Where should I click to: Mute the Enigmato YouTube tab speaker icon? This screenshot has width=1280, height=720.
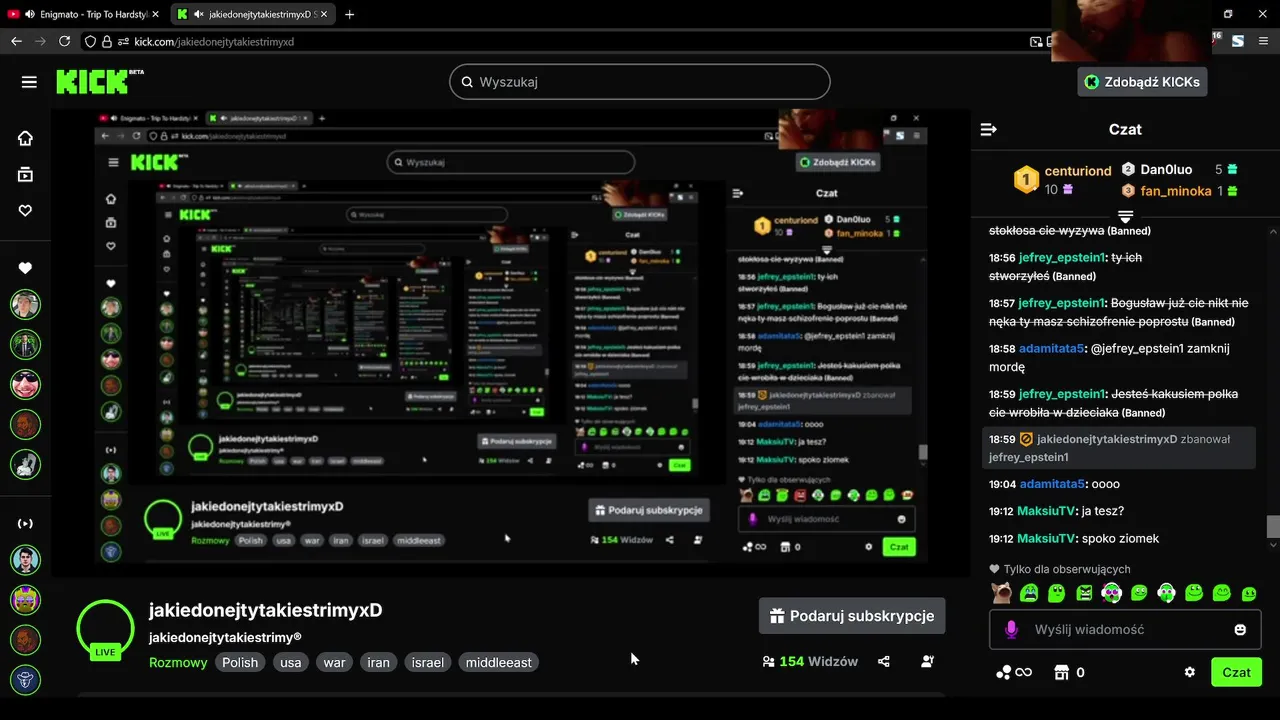pyautogui.click(x=30, y=14)
